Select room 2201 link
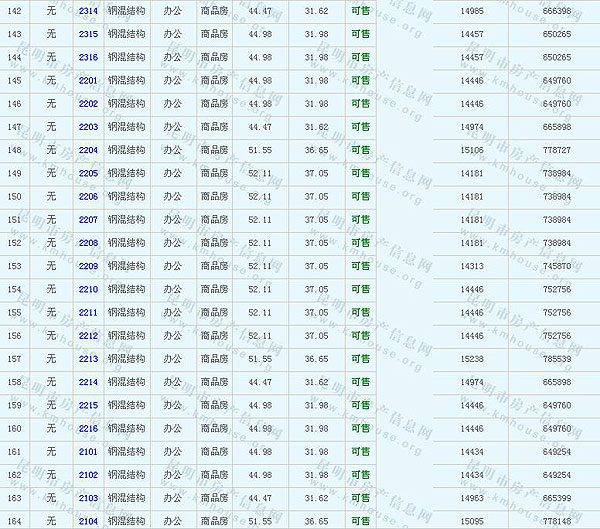600x529 pixels. (88, 80)
